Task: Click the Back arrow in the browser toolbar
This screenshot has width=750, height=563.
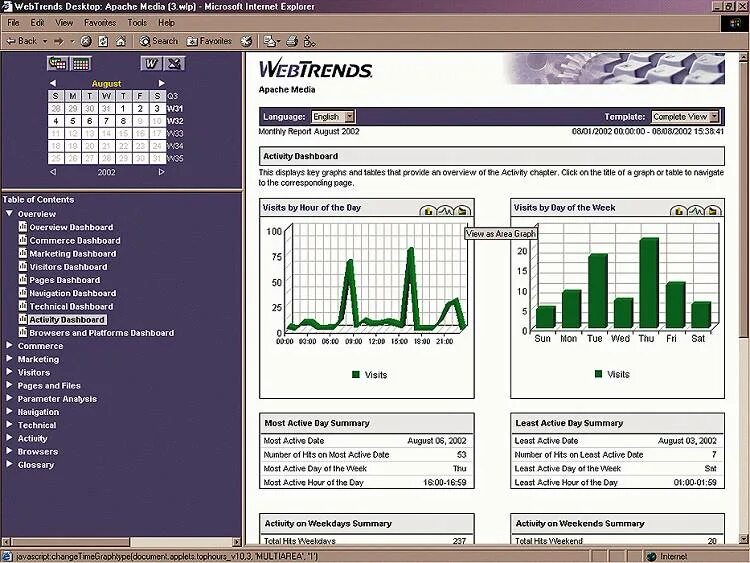Action: pos(22,42)
